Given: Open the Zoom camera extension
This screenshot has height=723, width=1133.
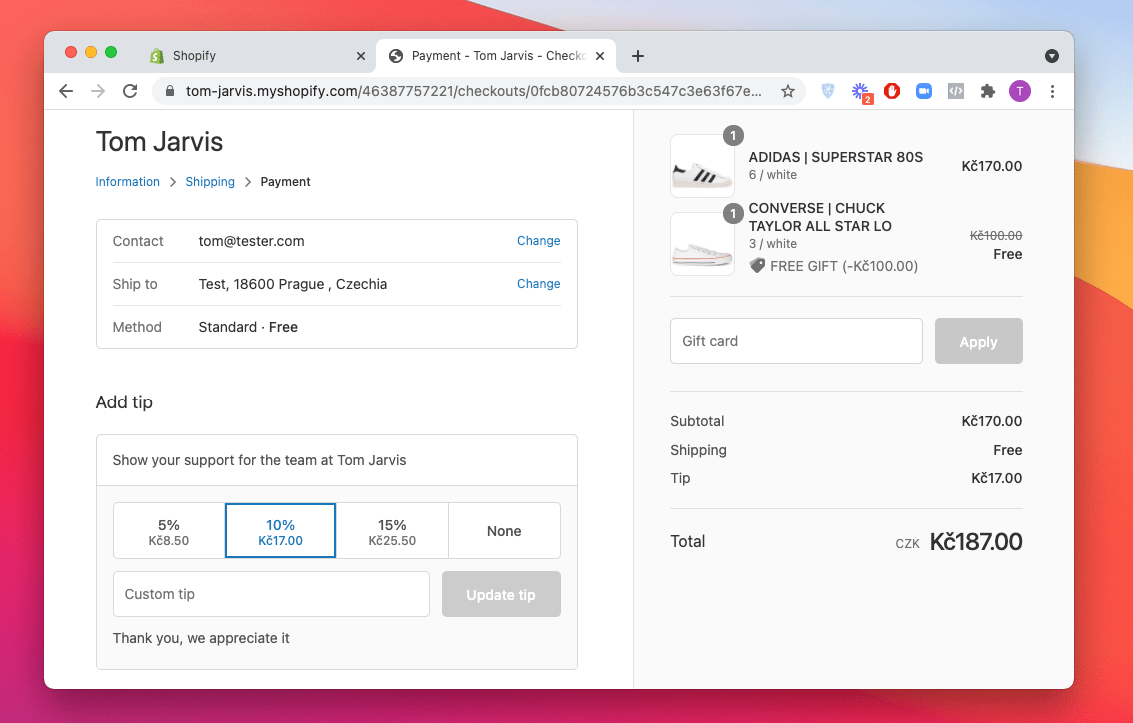Looking at the screenshot, I should (x=923, y=91).
